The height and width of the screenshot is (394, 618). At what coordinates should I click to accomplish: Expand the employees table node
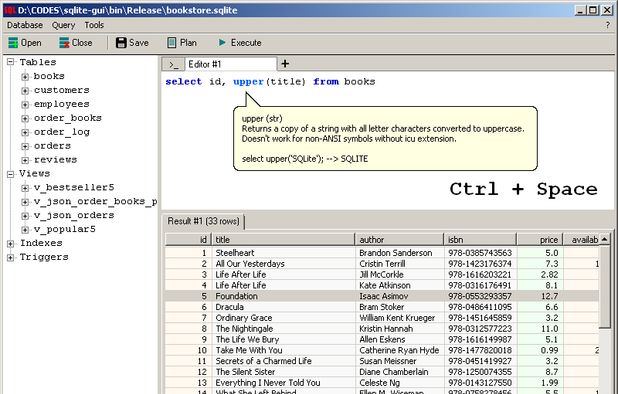click(x=25, y=104)
